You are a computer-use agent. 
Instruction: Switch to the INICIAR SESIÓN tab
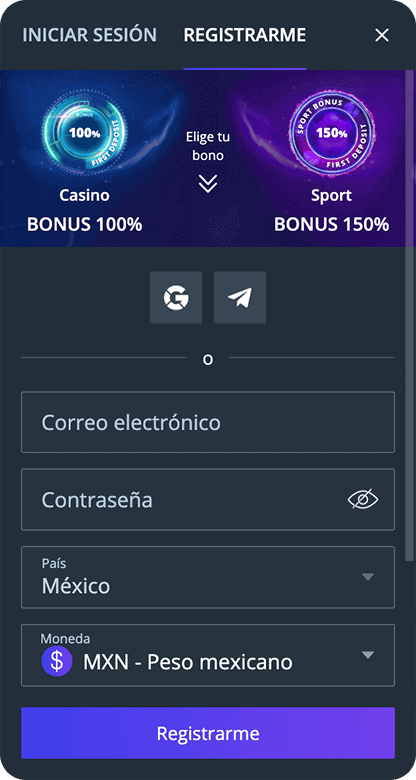click(x=90, y=35)
